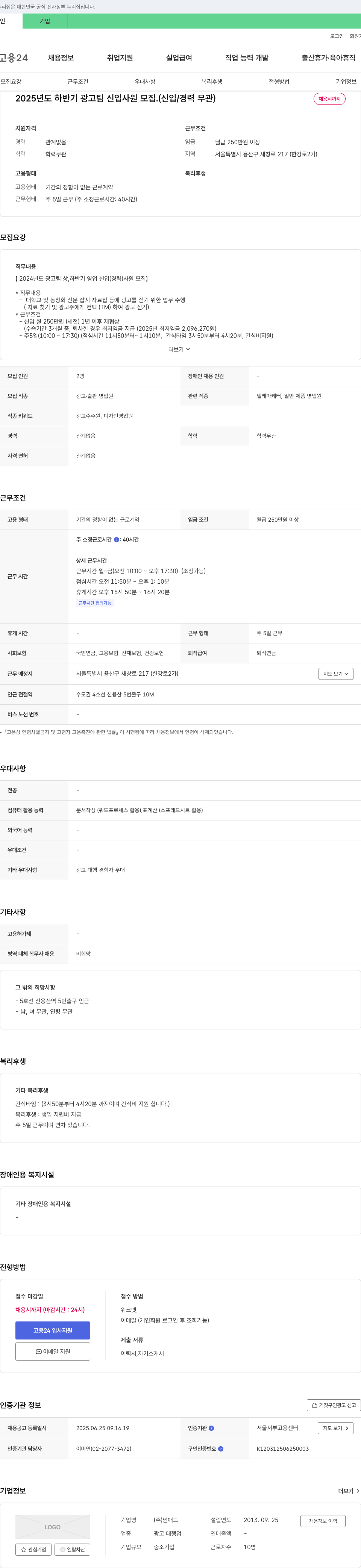Open 지도 보기 dropdown for 근무 예정지
The height and width of the screenshot is (1568, 361).
[x=335, y=674]
